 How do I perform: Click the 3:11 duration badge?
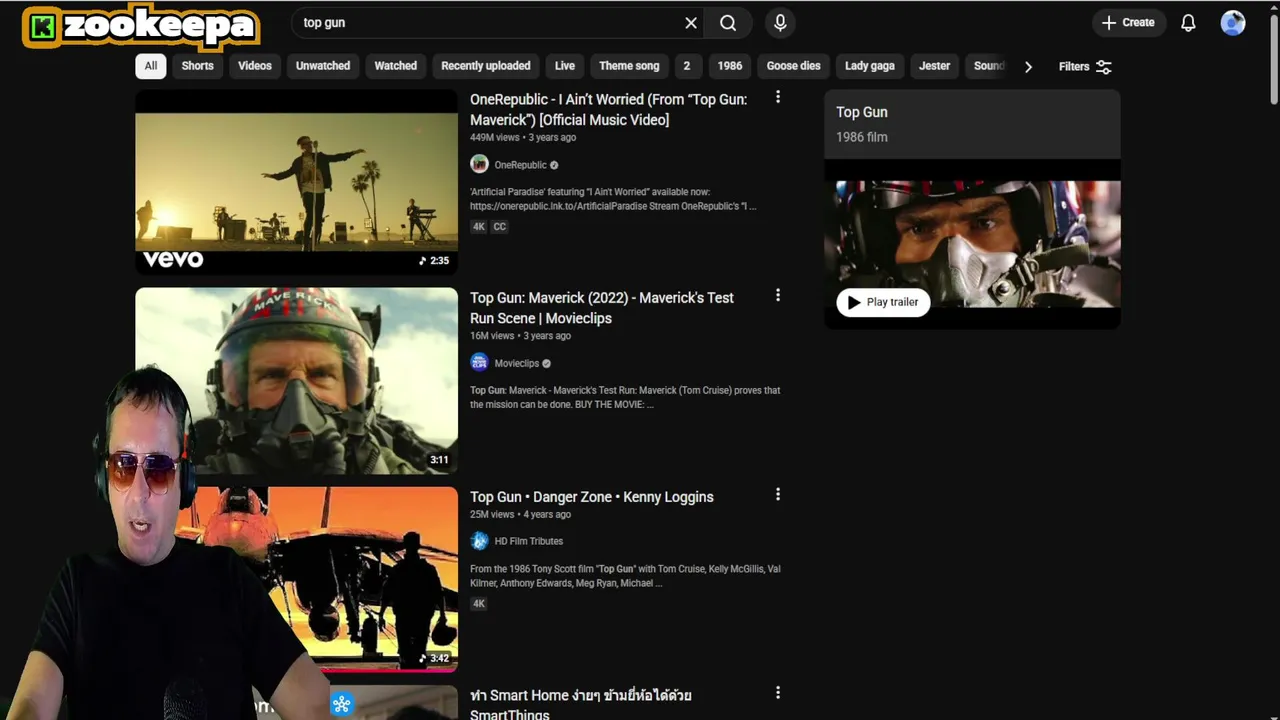tap(439, 460)
